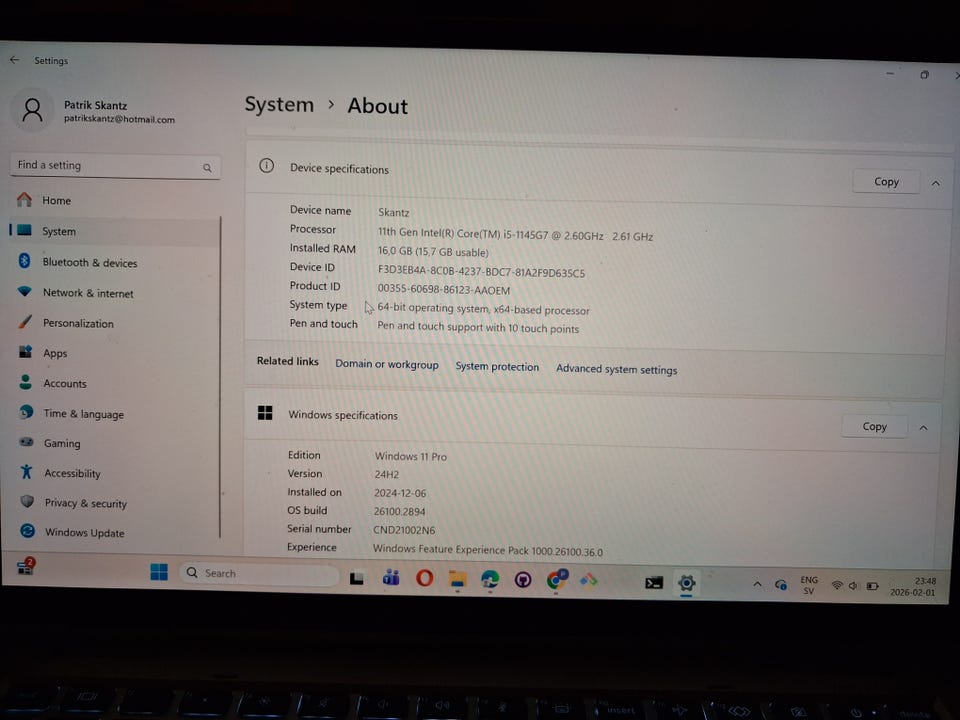Click the Windows logo in Windows specifications
The image size is (960, 720).
point(265,413)
